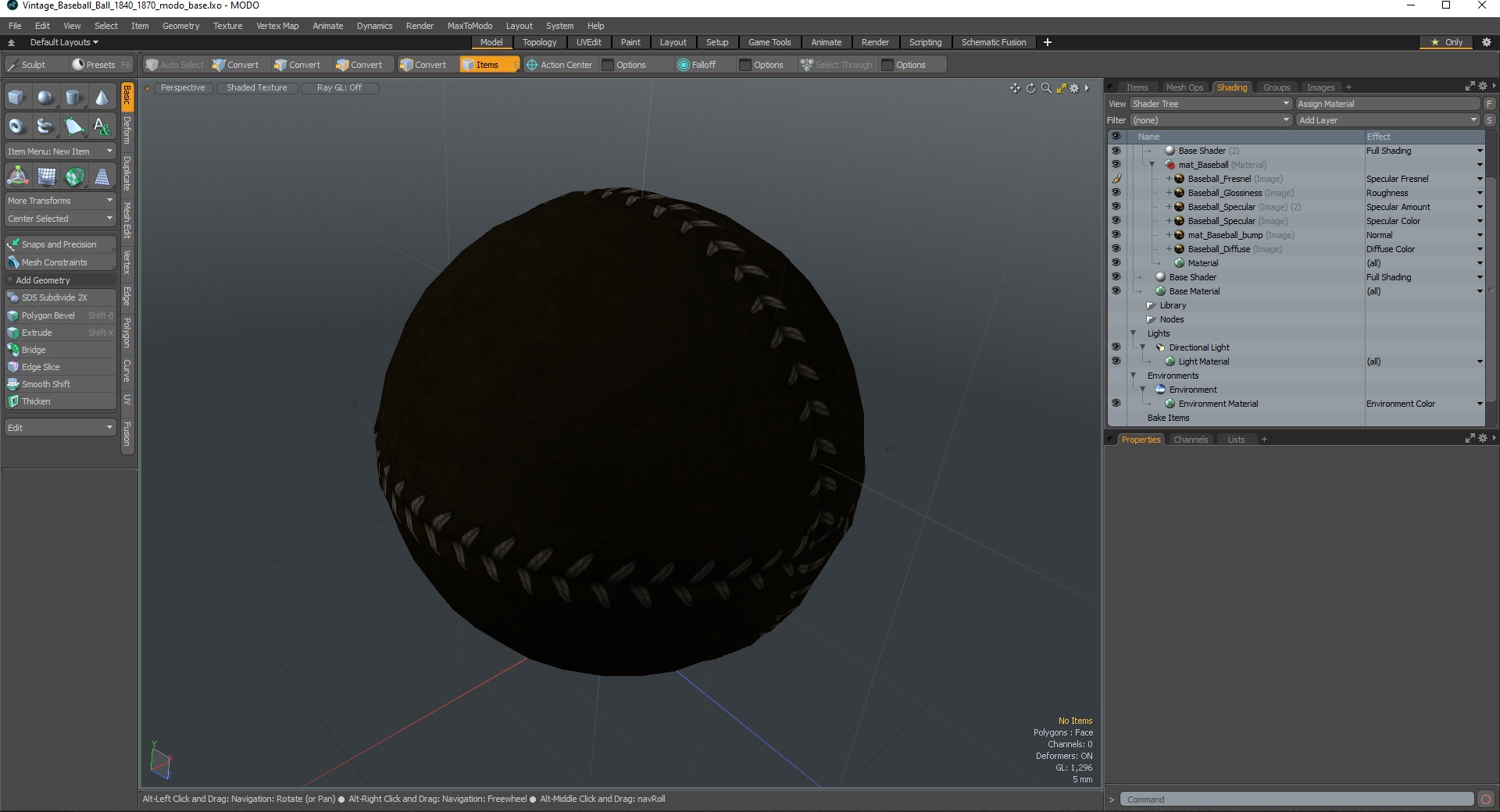Screen dimensions: 1500x812
Task: Open the Deform vertical tab
Action: tap(127, 130)
